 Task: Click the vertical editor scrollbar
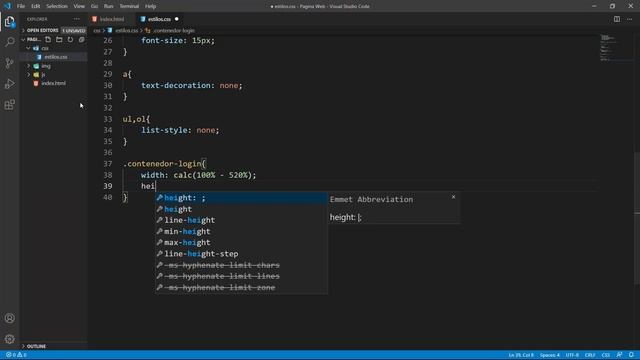(637, 218)
